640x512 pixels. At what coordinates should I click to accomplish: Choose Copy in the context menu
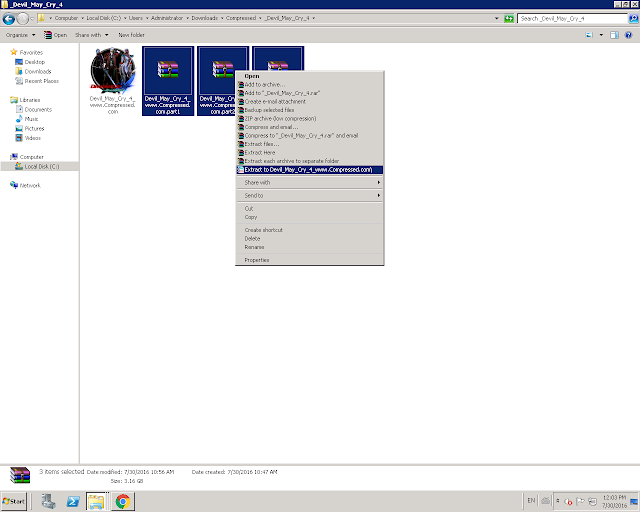point(309,217)
